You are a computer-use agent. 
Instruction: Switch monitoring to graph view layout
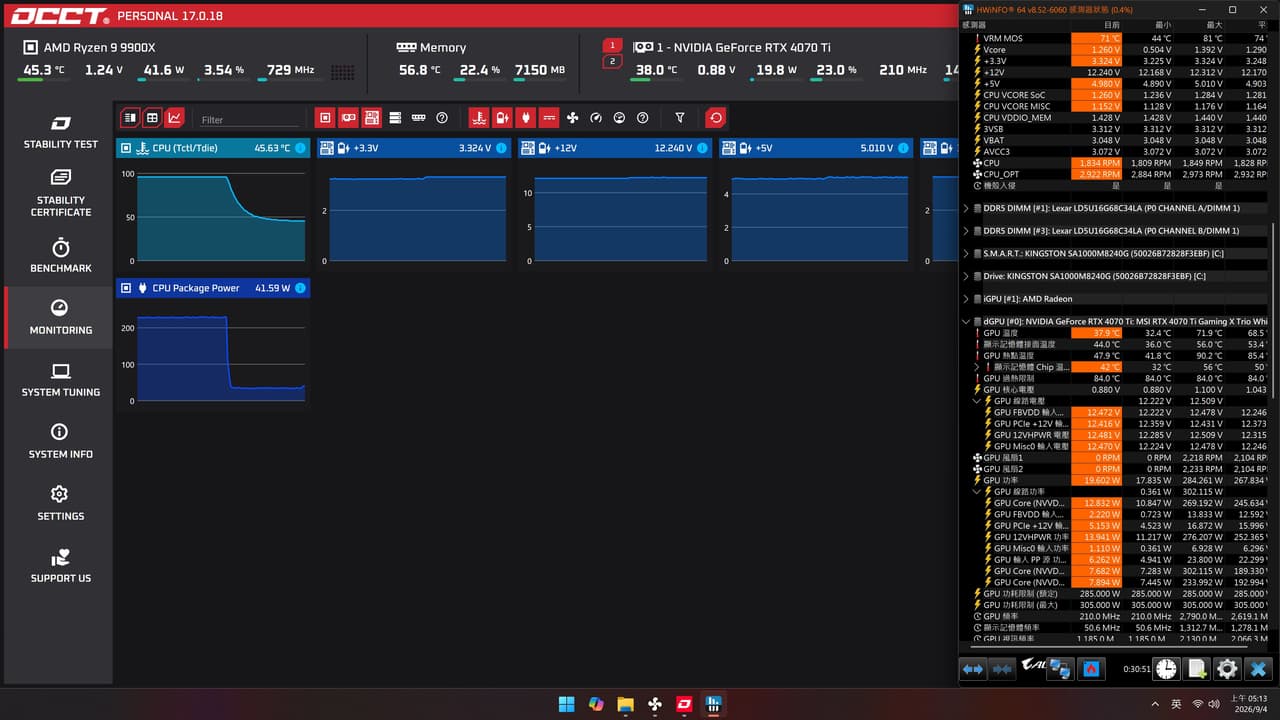coord(175,118)
